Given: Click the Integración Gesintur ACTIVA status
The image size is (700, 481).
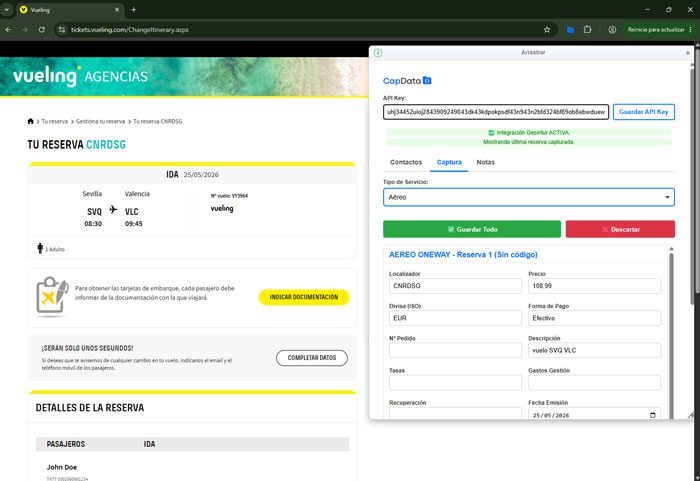Looking at the screenshot, I should pos(529,133).
